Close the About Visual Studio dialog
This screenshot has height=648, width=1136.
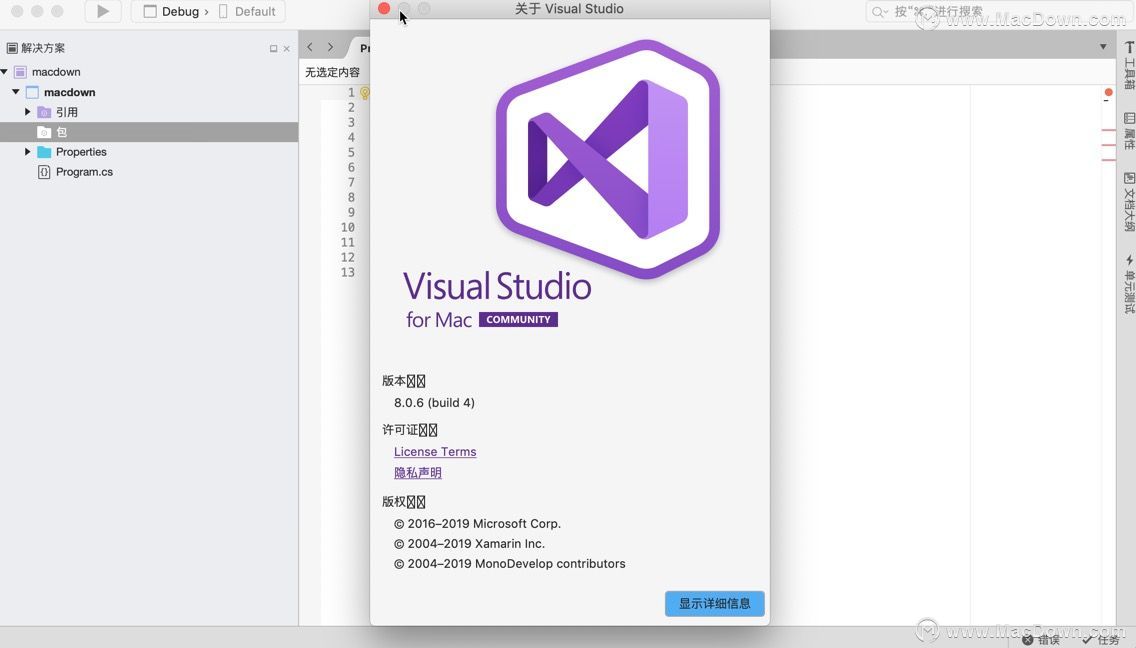point(384,9)
